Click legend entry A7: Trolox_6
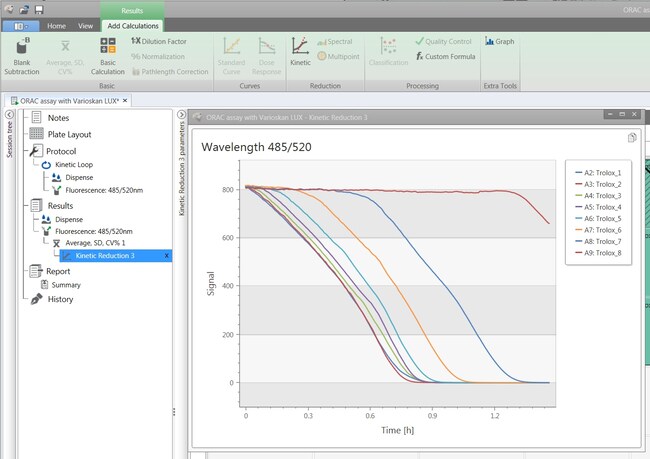650x459 pixels. (598, 230)
